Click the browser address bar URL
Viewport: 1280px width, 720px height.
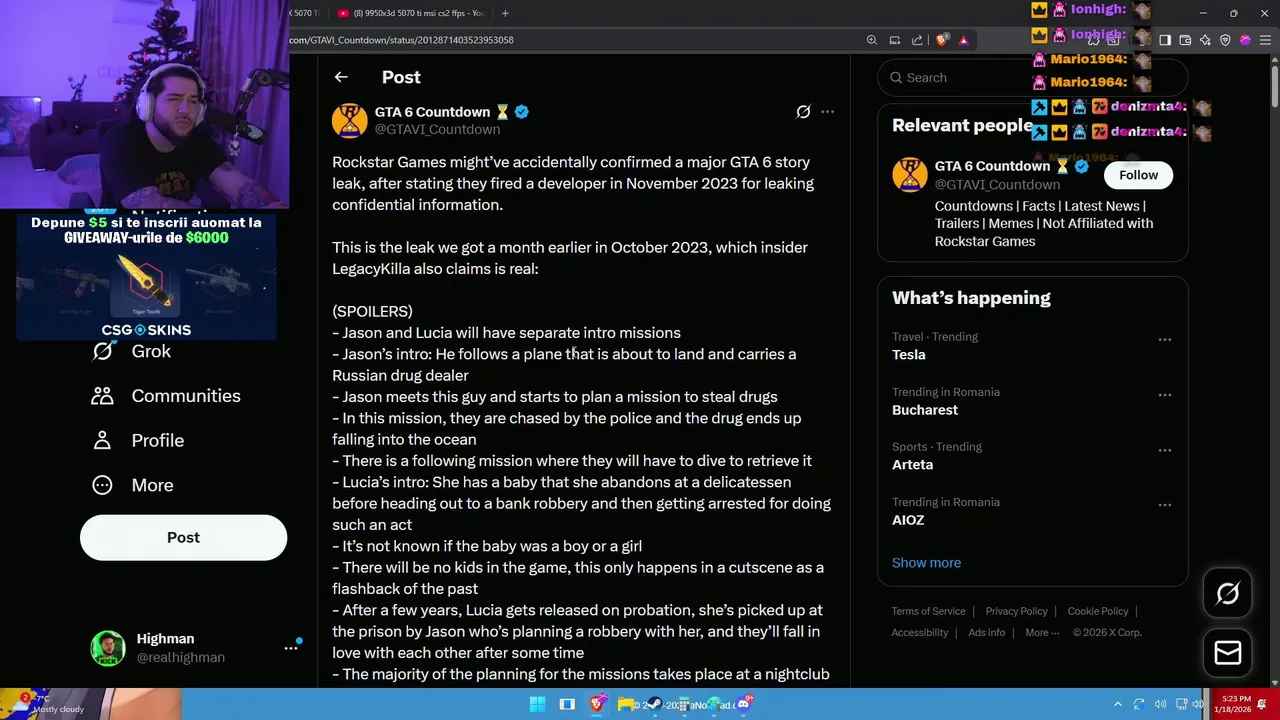pos(401,40)
